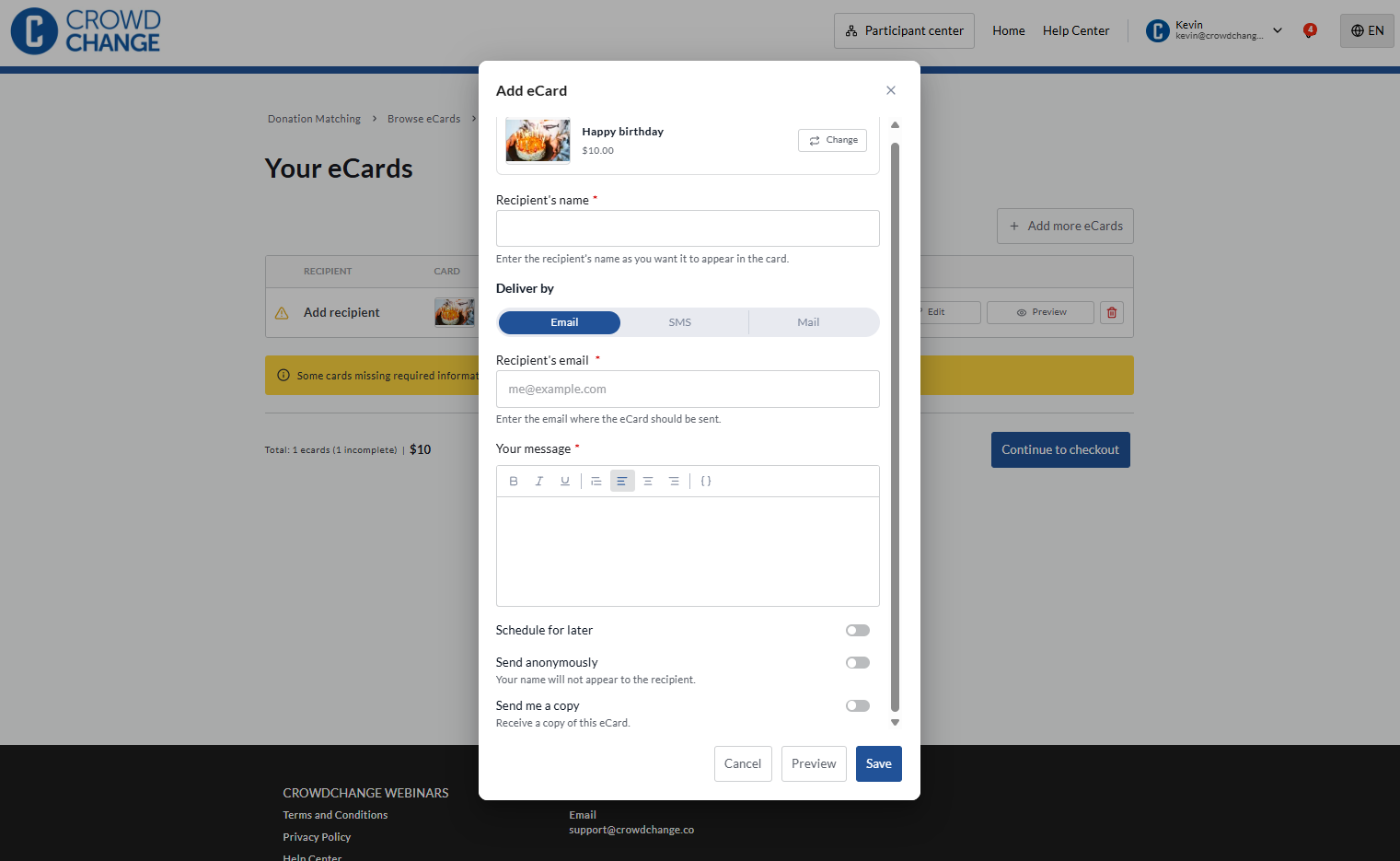
Task: Apply bold formatting in message editor
Action: tap(514, 481)
